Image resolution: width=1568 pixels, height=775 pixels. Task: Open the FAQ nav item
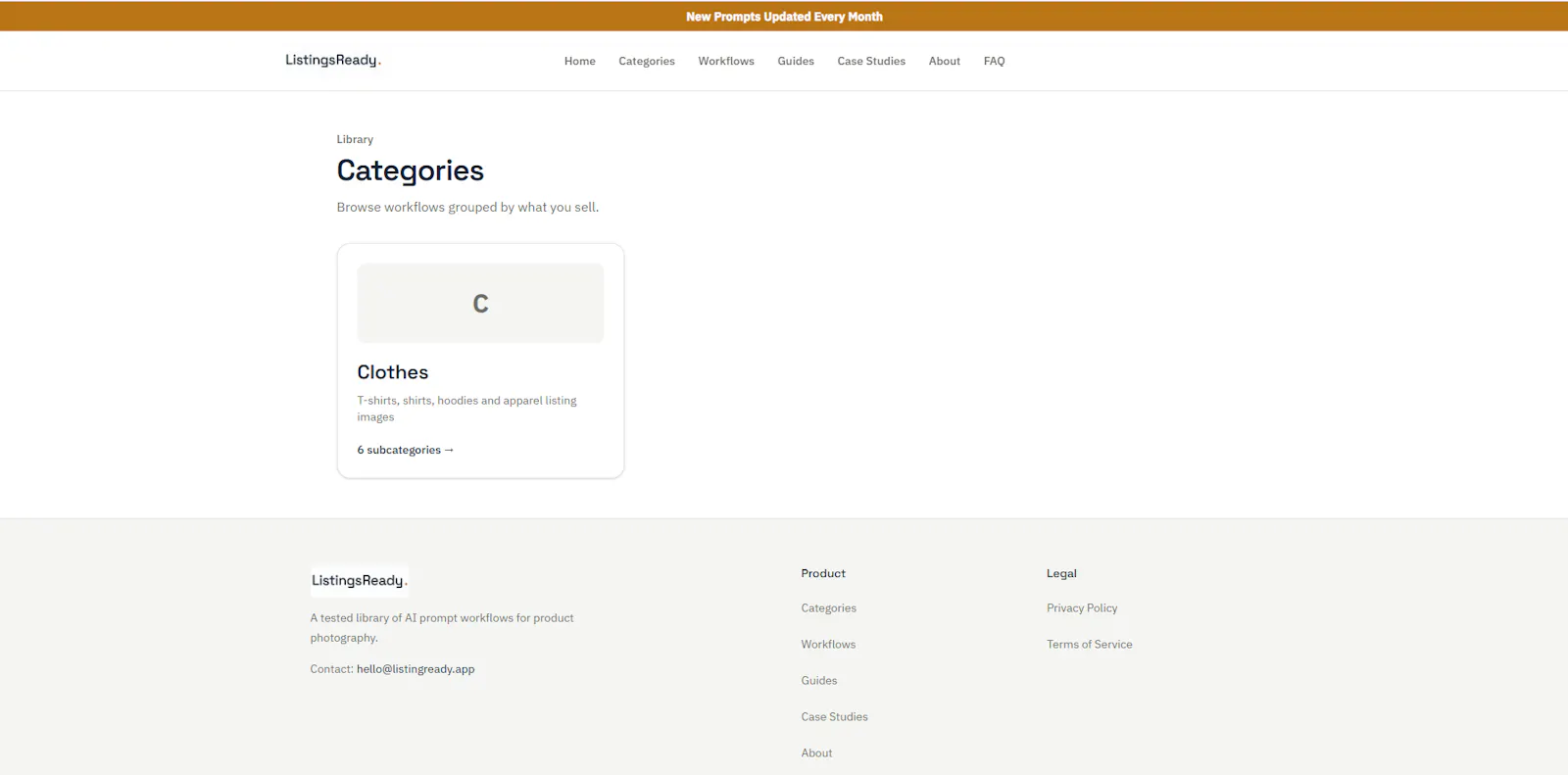pos(995,61)
